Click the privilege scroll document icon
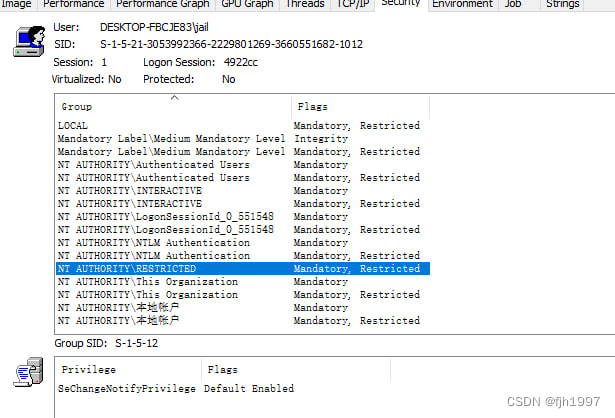Screen dimensions: 615x418 pyautogui.click(x=29, y=372)
